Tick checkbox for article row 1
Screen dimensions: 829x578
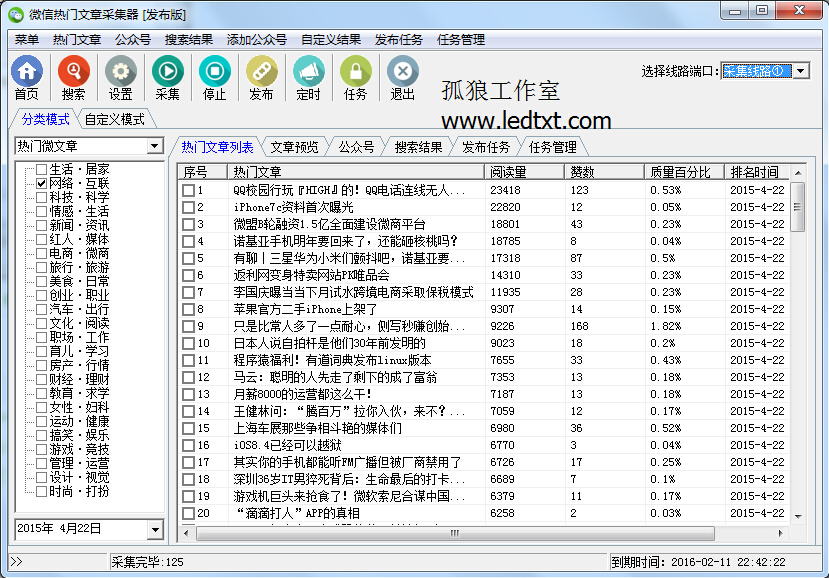click(x=188, y=190)
